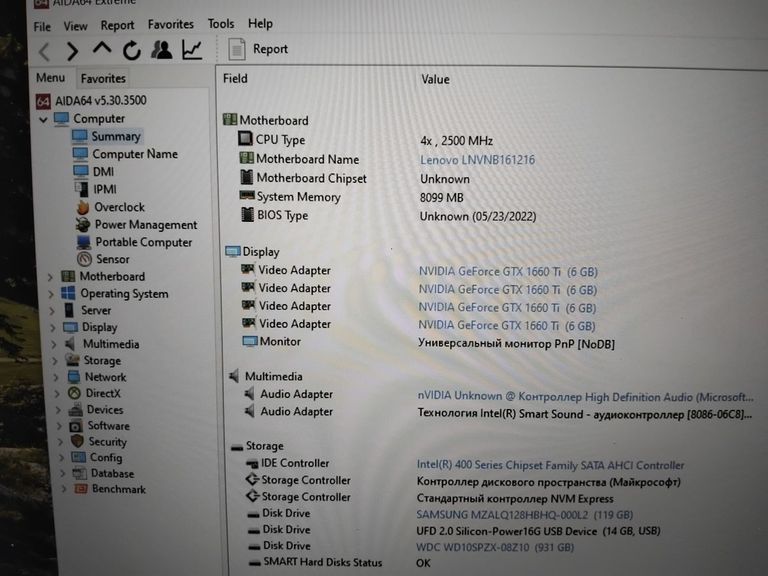768x576 pixels.
Task: Open the graph chart toolbar icon
Action: tap(192, 49)
